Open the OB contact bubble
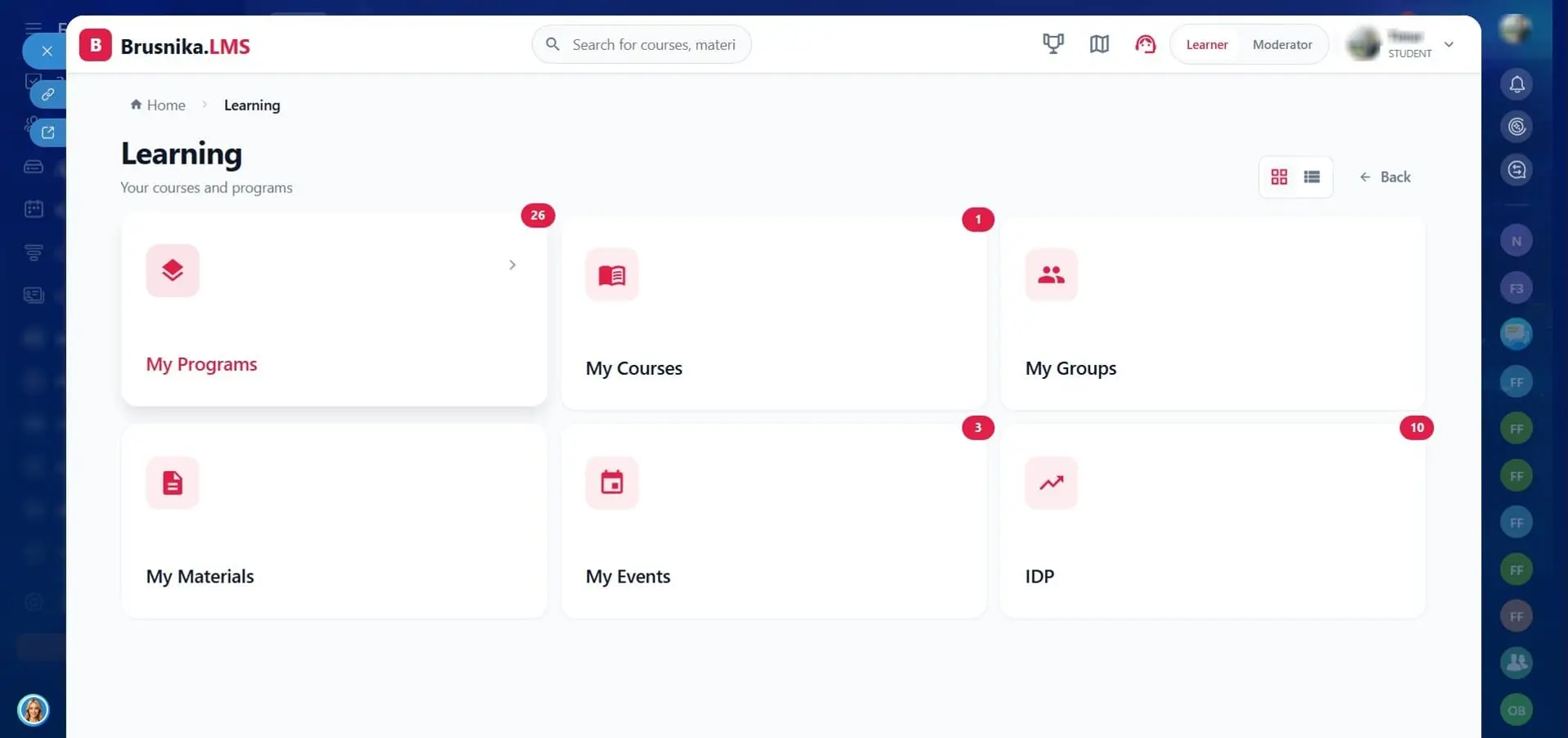The width and height of the screenshot is (1568, 738). [1516, 710]
